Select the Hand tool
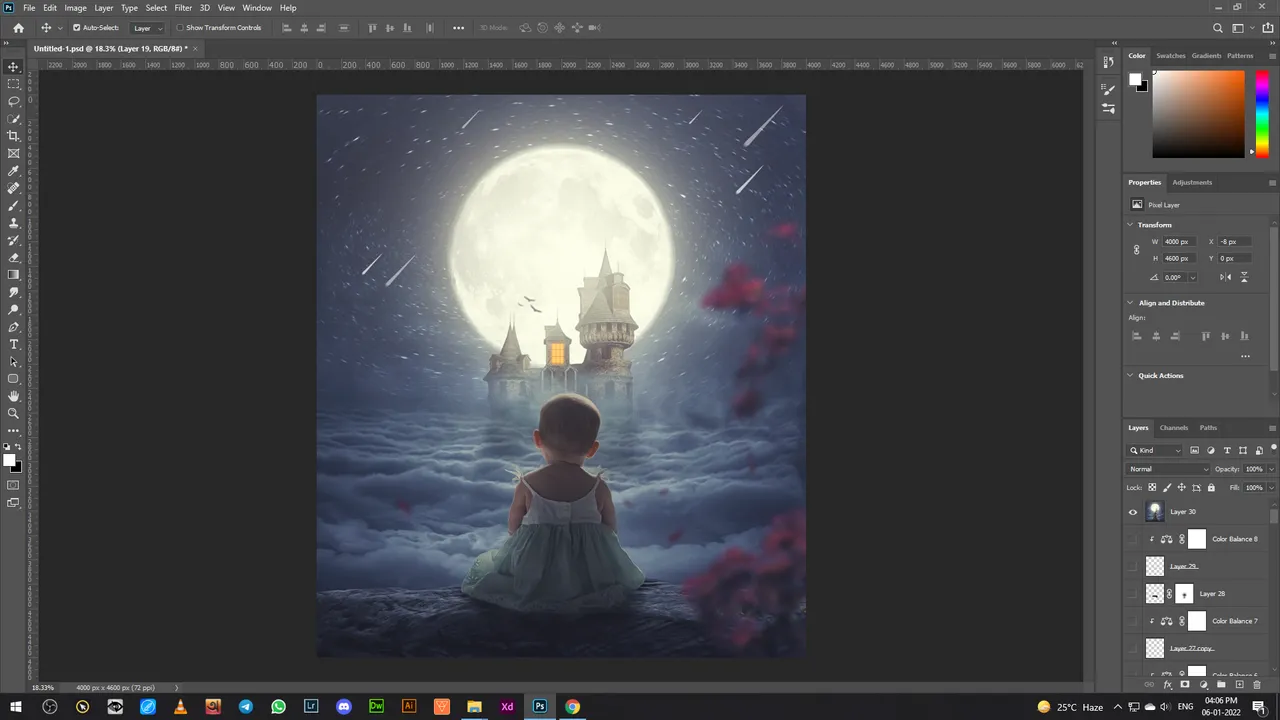Viewport: 1280px width, 720px height. (13, 396)
